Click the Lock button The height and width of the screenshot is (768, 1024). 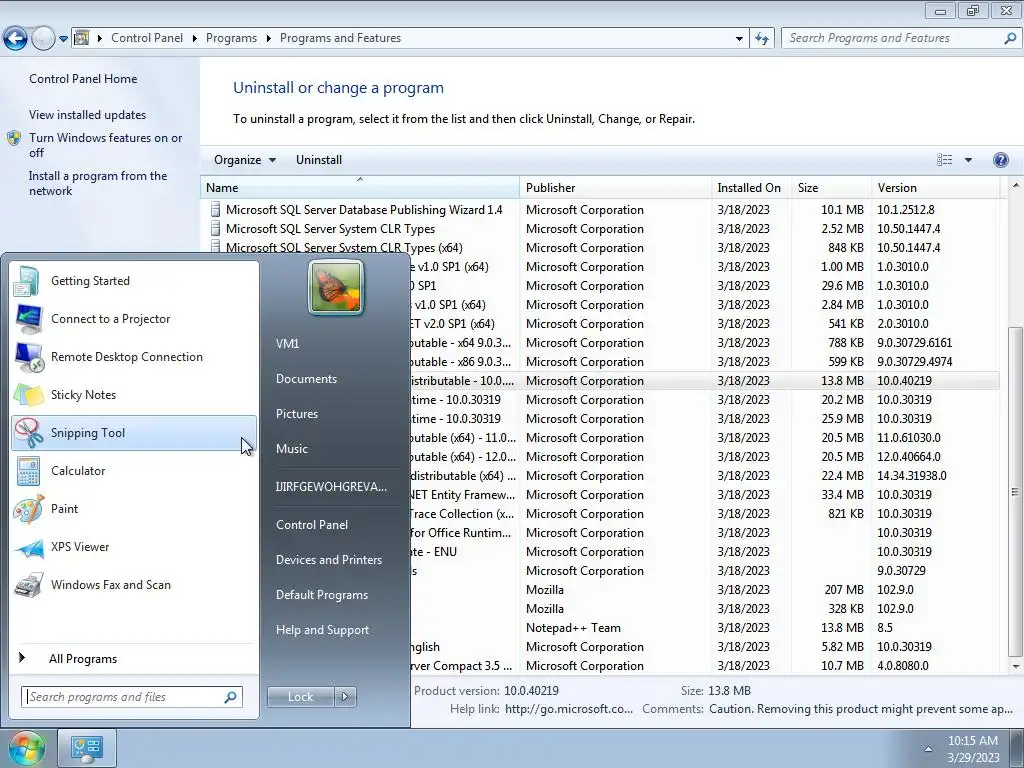tap(300, 697)
